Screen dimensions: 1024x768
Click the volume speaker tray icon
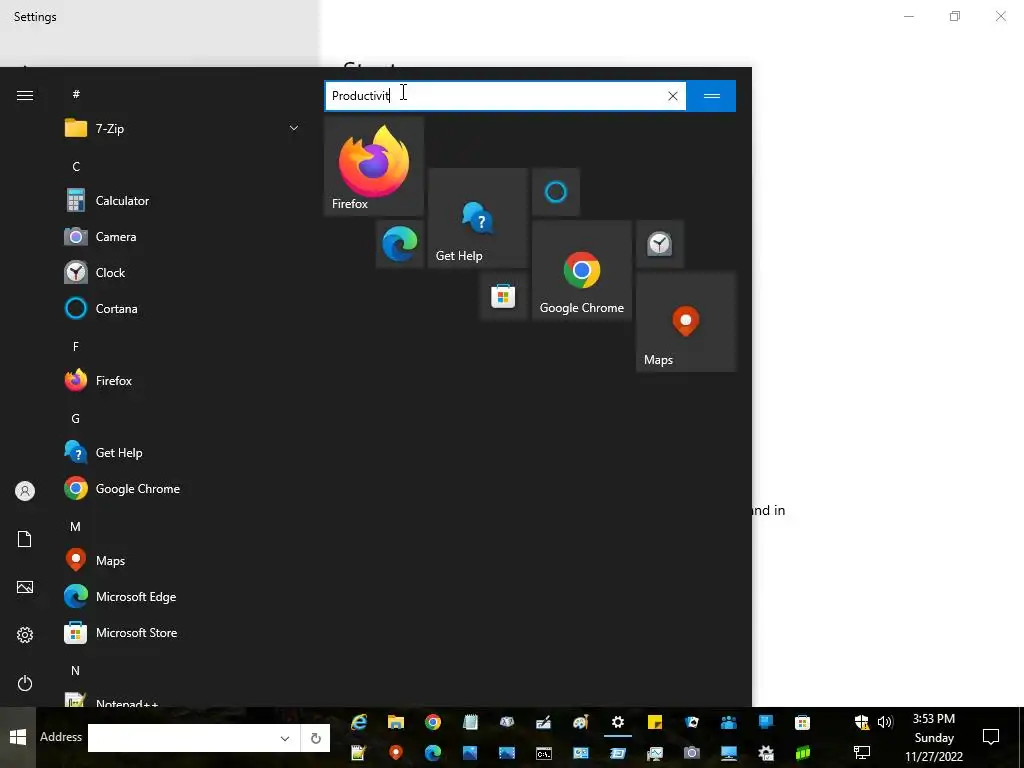click(885, 722)
